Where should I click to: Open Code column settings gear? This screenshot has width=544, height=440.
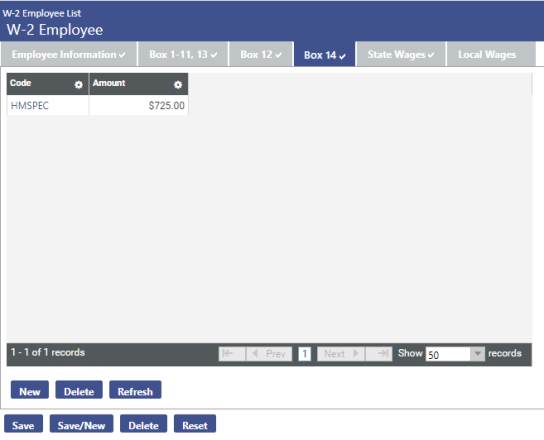tap(78, 85)
